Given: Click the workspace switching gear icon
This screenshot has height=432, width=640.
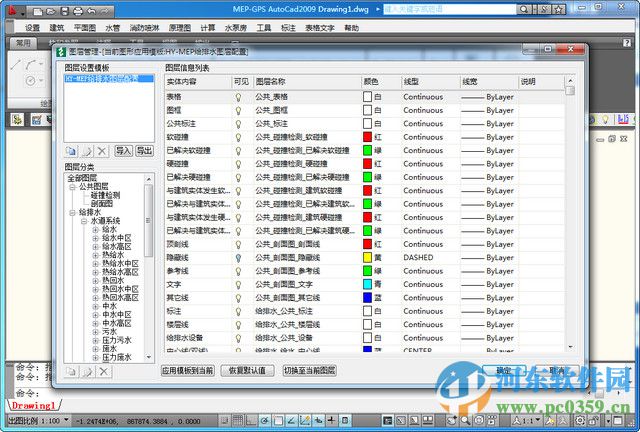Looking at the screenshot, I should [x=580, y=420].
